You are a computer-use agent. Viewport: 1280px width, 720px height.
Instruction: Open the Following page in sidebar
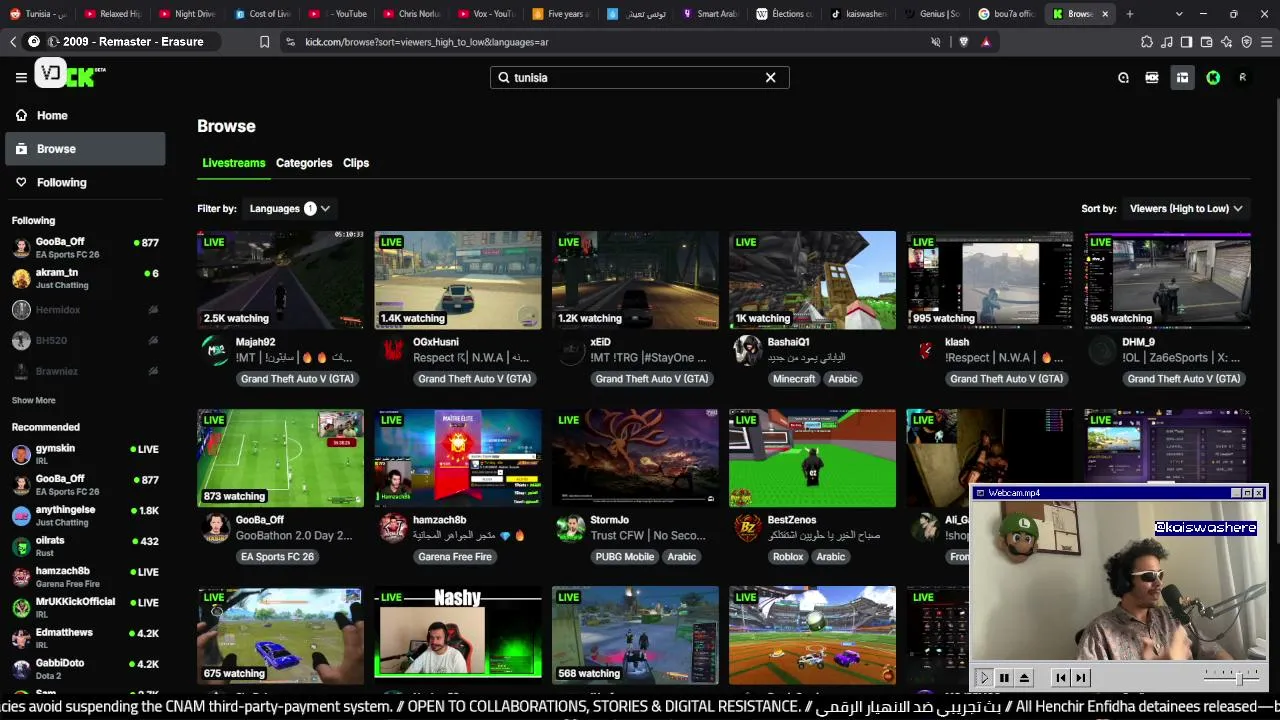(x=85, y=182)
